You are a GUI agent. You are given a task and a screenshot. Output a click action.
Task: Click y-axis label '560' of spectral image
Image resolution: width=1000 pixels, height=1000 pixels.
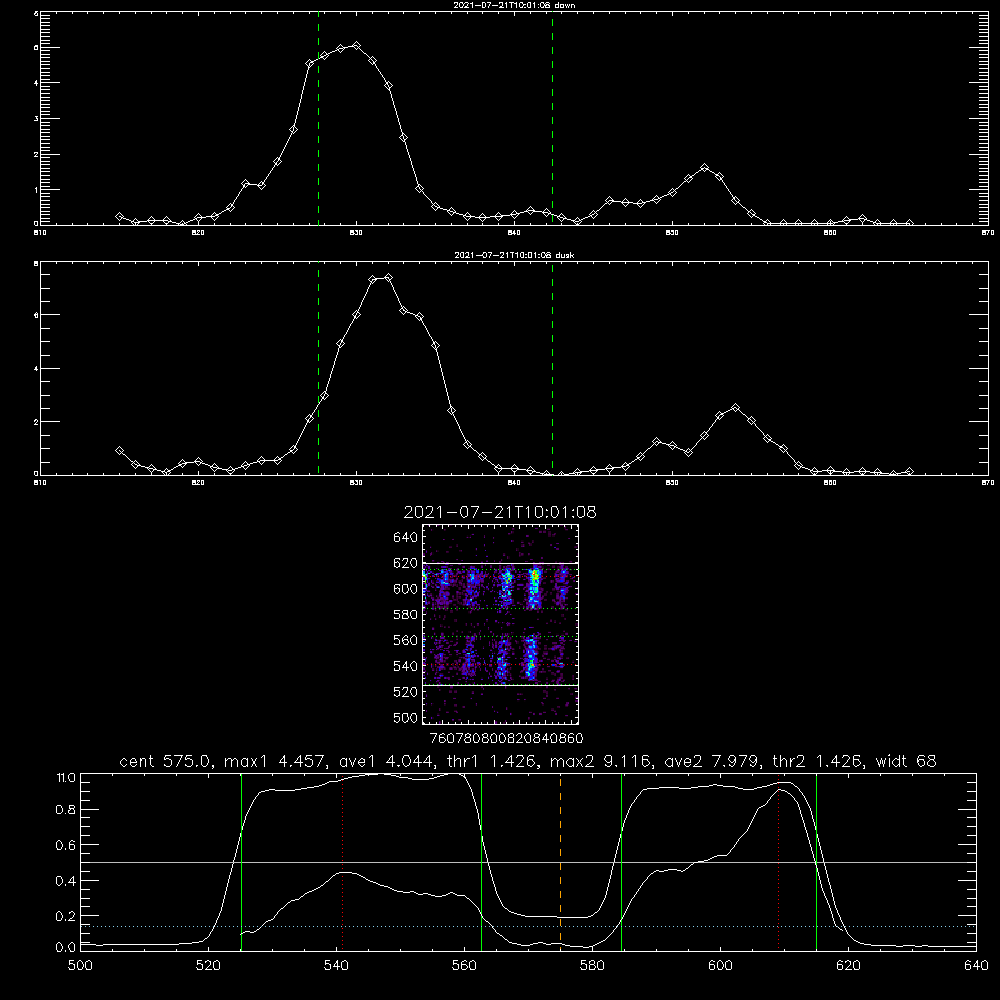(405, 640)
